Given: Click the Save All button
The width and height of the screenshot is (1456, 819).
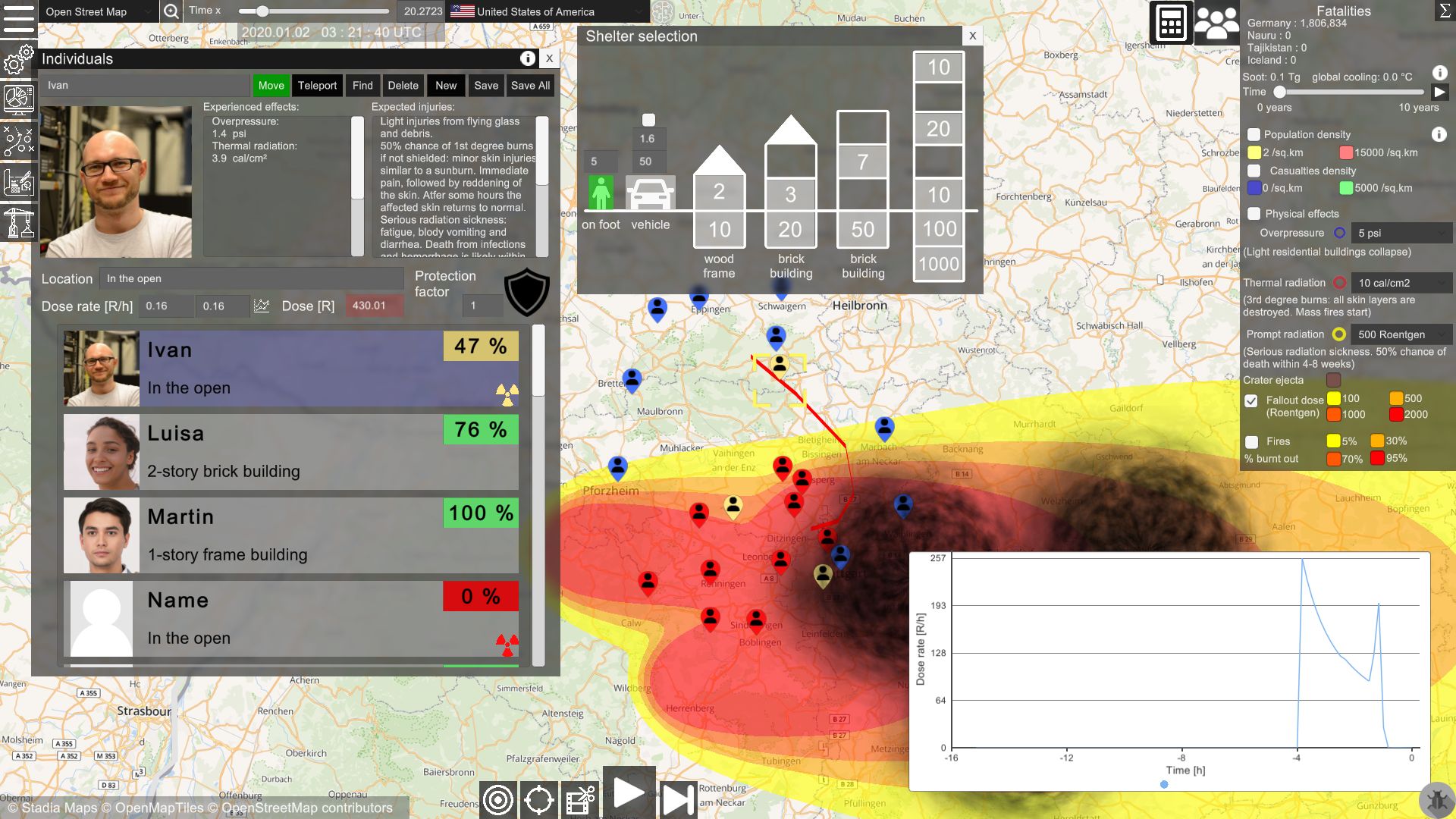Looking at the screenshot, I should pos(530,86).
